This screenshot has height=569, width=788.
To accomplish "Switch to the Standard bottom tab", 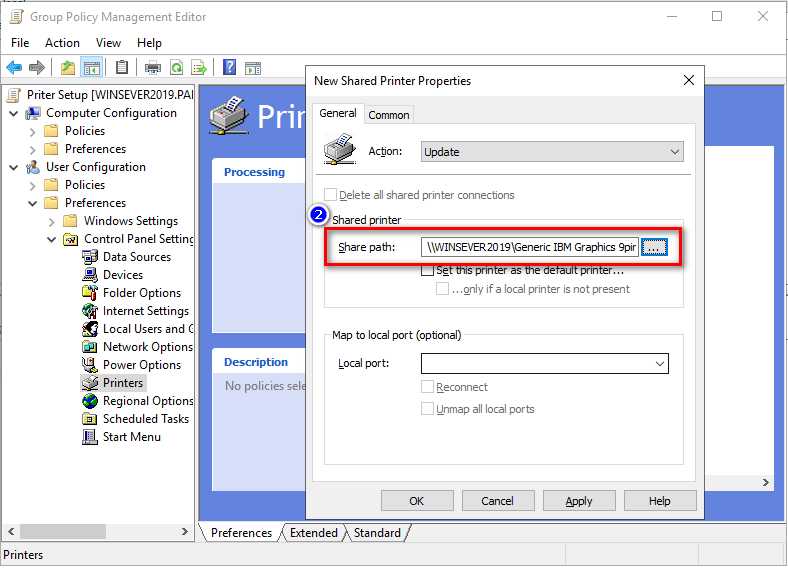I will point(377,533).
